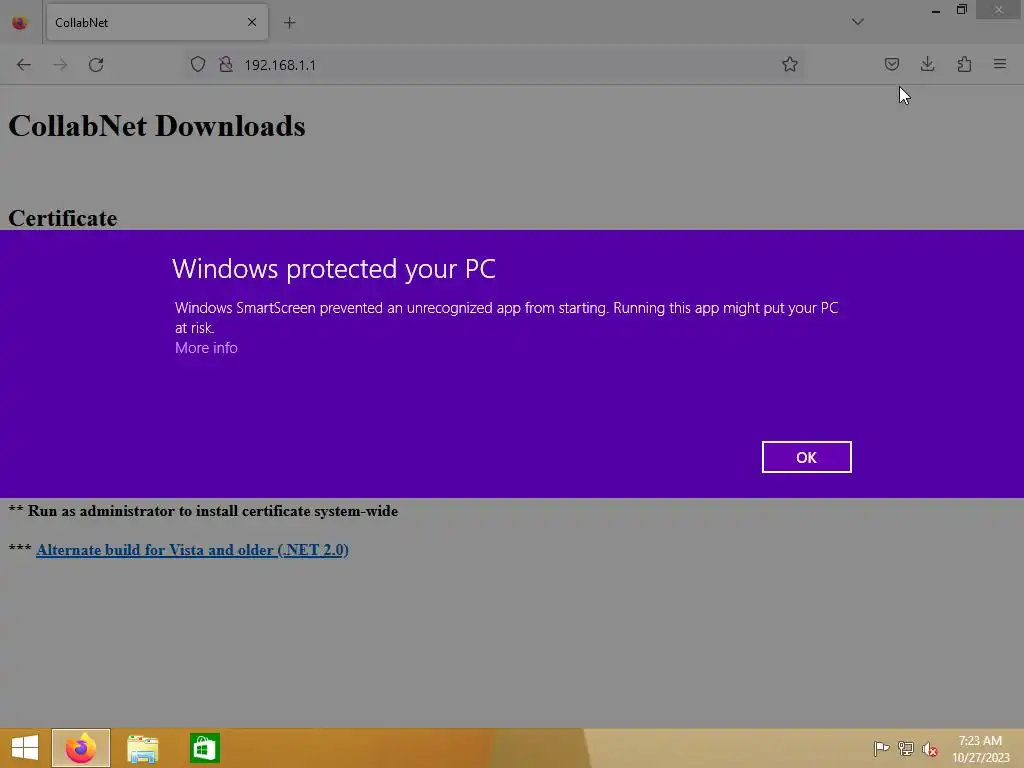Click the Run as administrator note text
This screenshot has width=1024, height=768.
click(203, 511)
